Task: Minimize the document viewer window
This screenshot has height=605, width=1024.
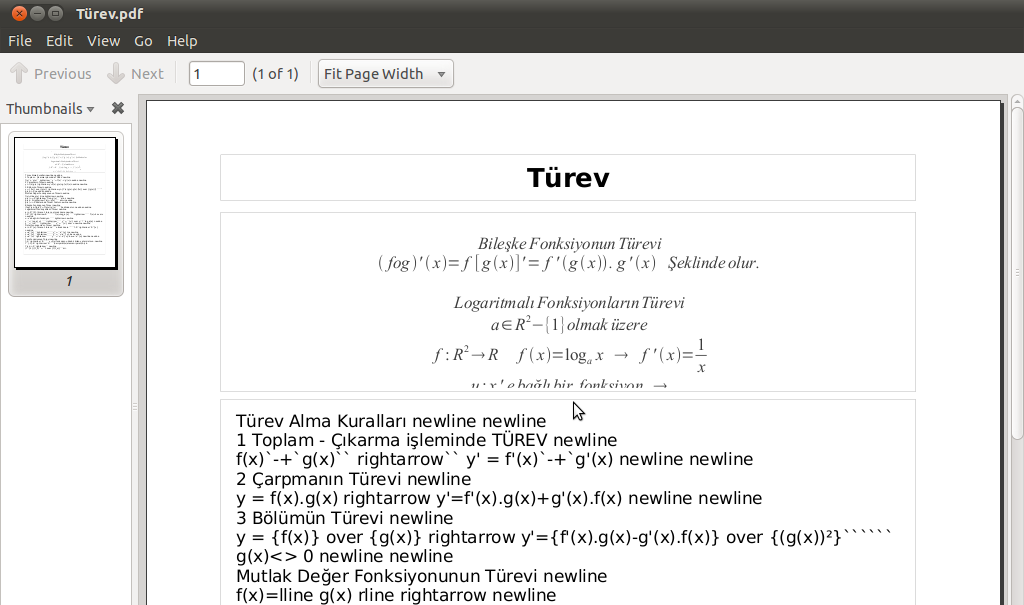Action: pyautogui.click(x=38, y=13)
